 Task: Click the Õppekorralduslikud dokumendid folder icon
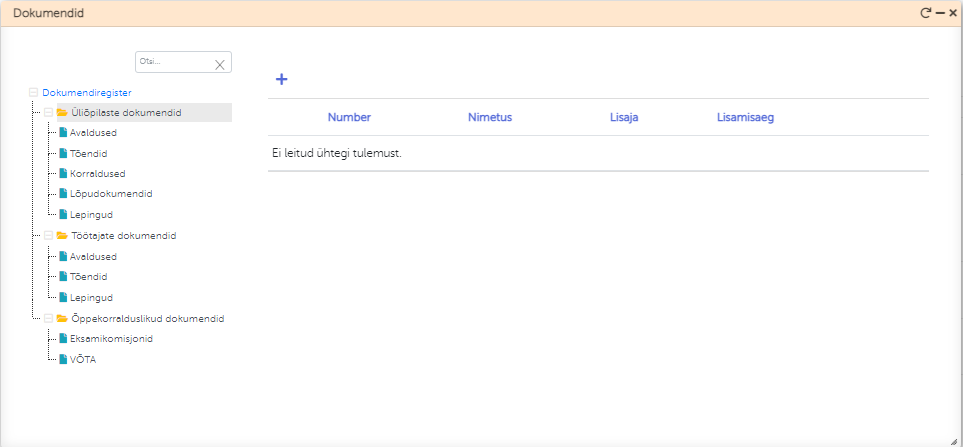[x=62, y=318]
